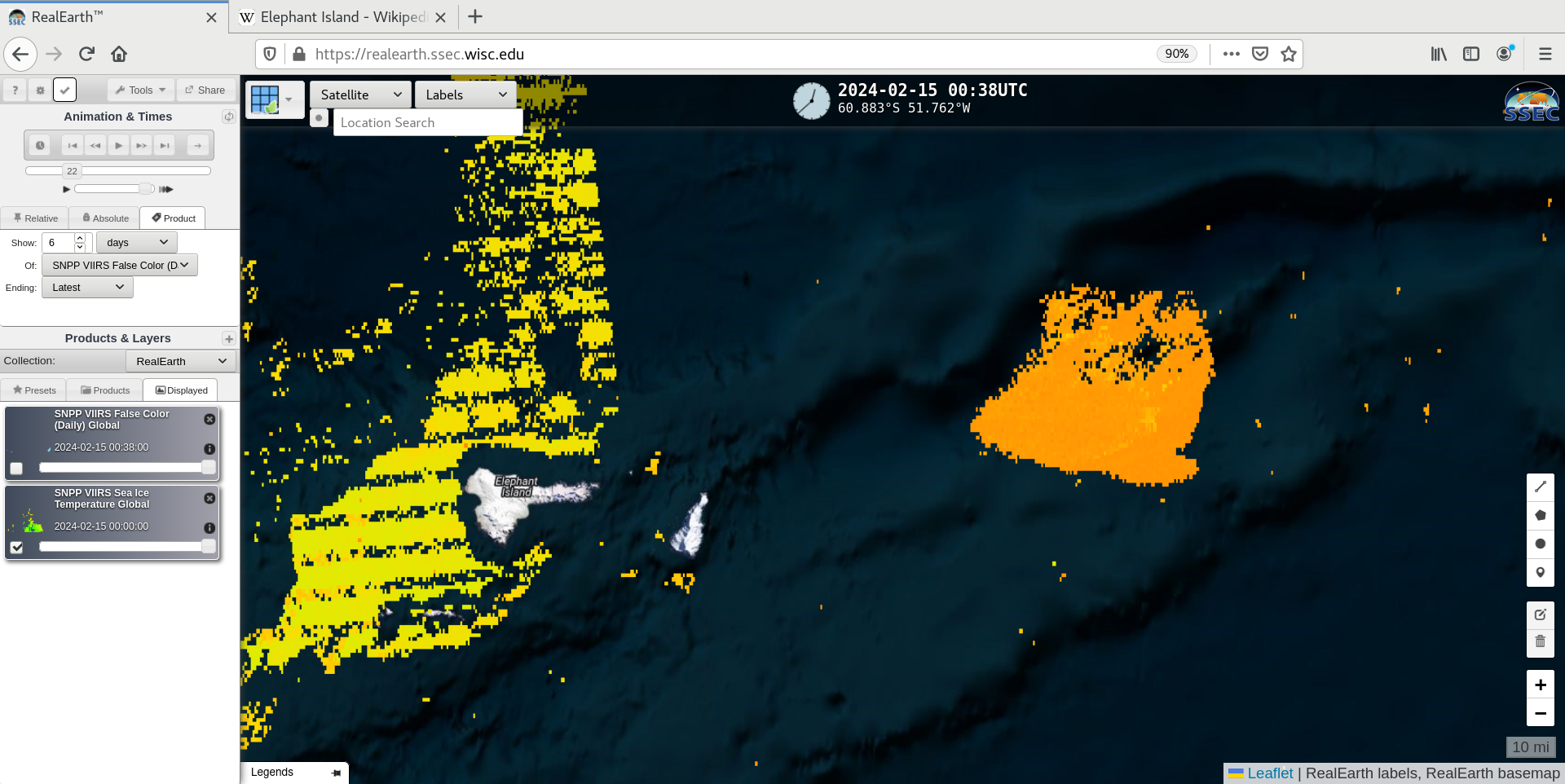
Task: Bookmark this page with the star
Action: click(x=1288, y=54)
